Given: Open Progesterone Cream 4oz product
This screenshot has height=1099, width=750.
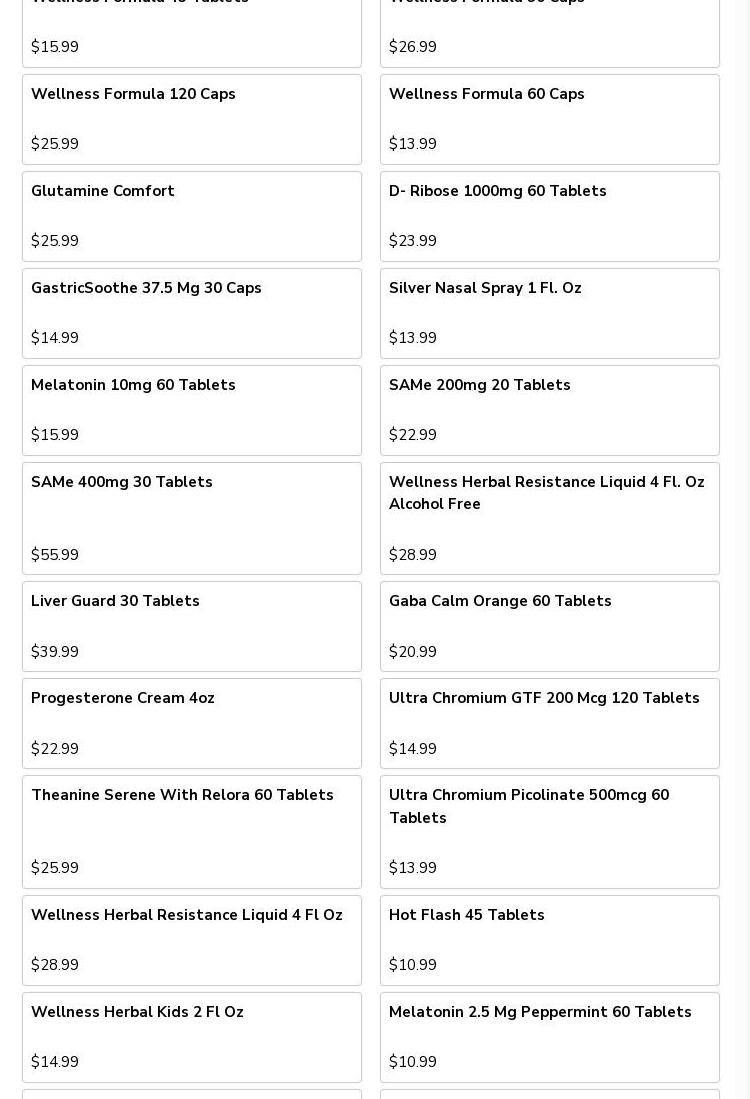Looking at the screenshot, I should (192, 723).
